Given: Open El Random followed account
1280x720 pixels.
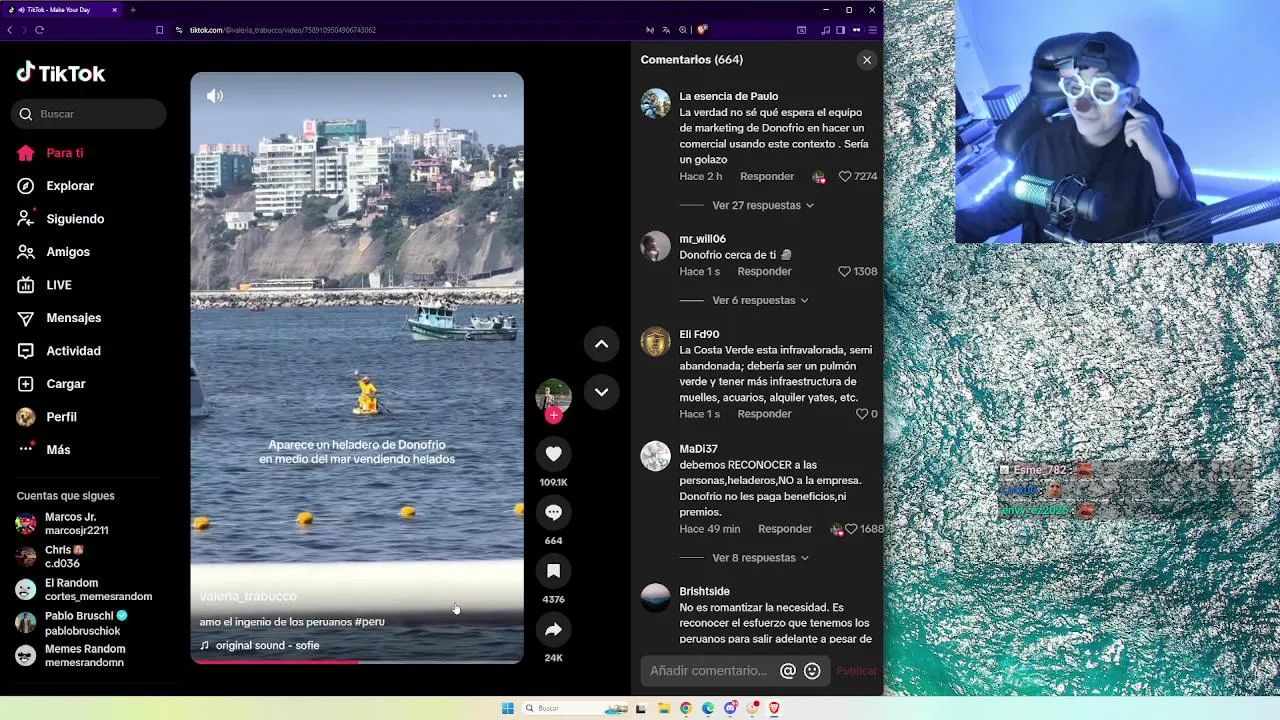Looking at the screenshot, I should tap(84, 590).
